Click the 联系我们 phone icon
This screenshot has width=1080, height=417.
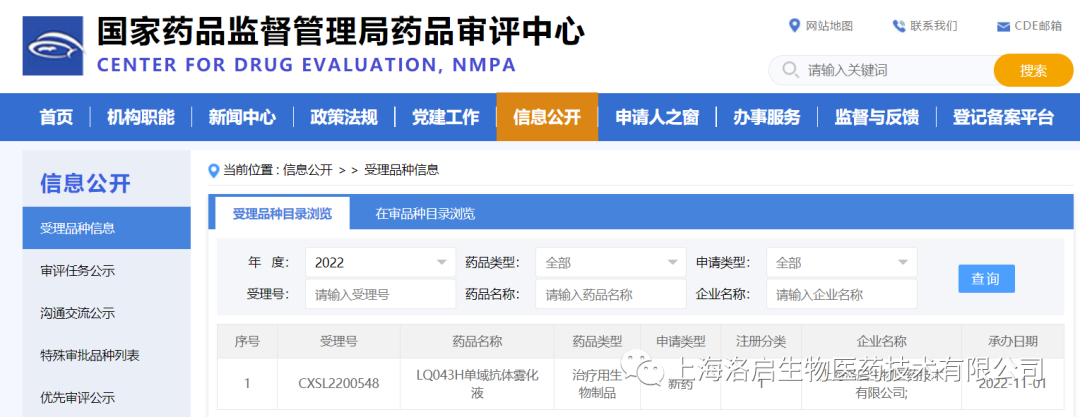(899, 26)
